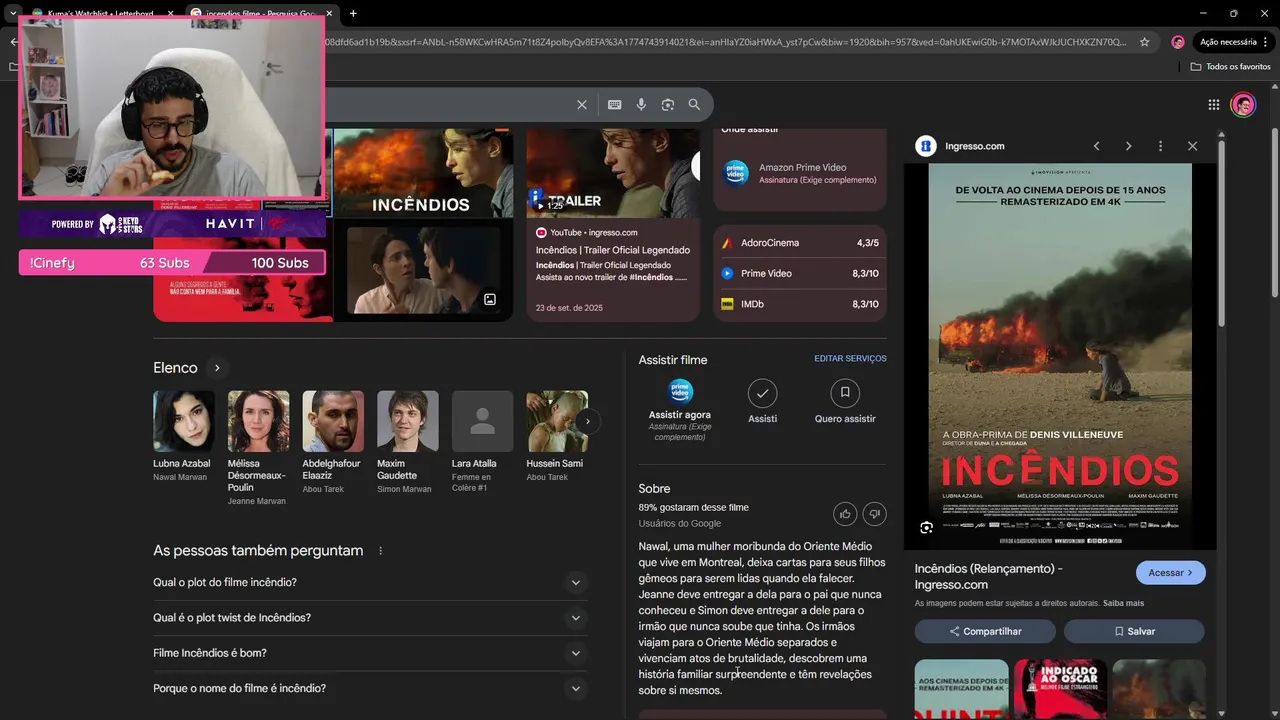Open the AdoroCinema rating 4,3/5

click(800, 243)
